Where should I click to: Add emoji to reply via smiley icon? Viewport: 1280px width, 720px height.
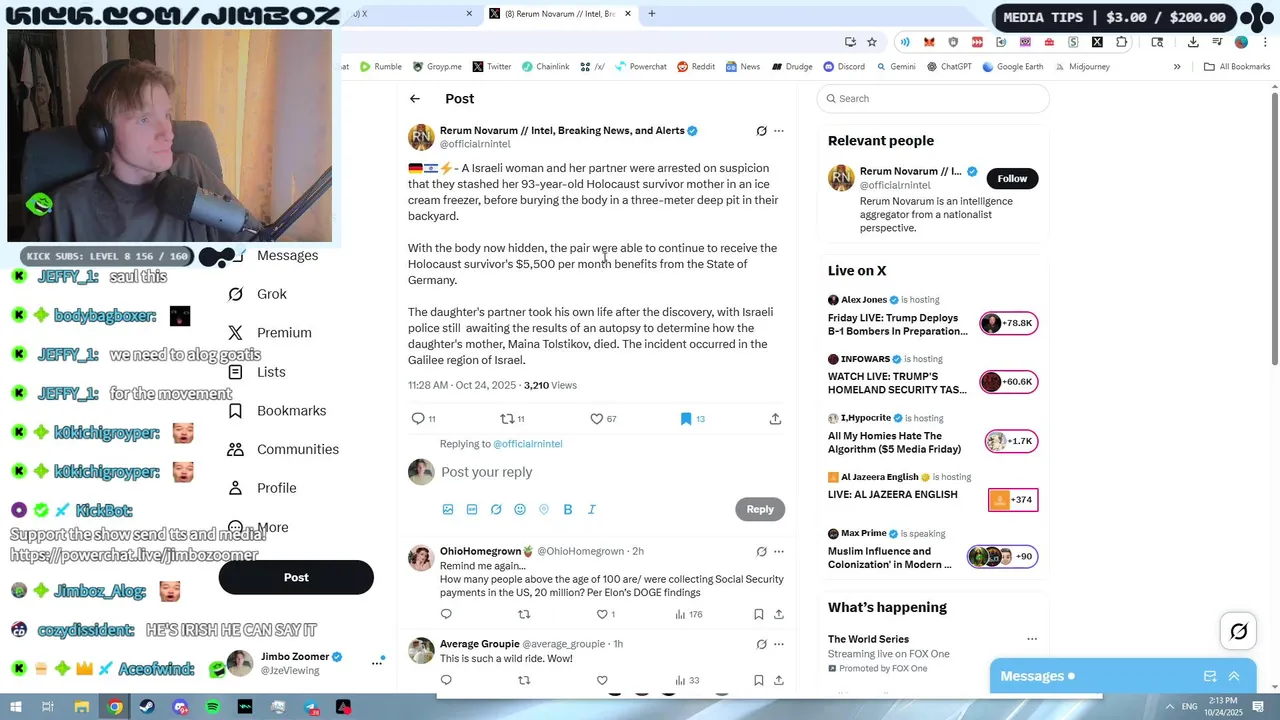[x=520, y=509]
